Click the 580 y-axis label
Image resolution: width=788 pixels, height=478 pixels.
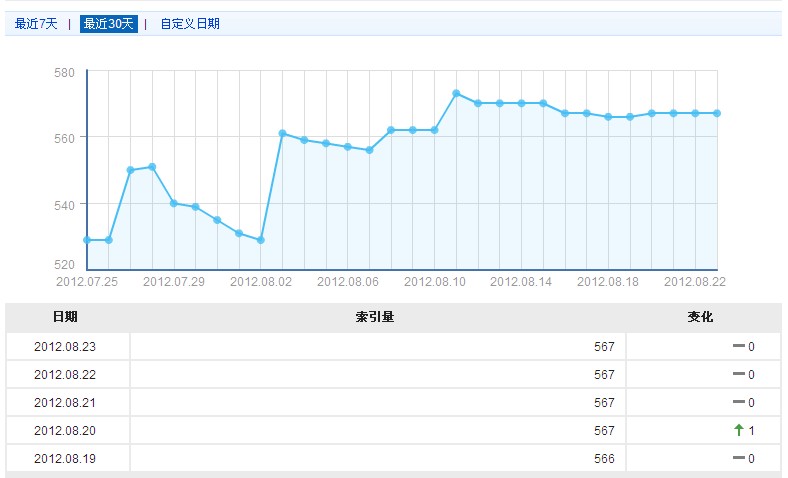[x=65, y=73]
